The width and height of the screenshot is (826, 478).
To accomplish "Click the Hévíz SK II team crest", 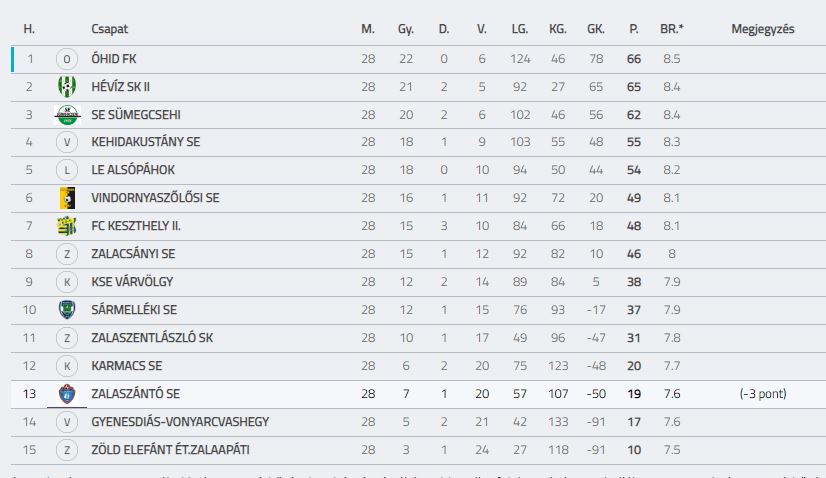I will (x=67, y=86).
